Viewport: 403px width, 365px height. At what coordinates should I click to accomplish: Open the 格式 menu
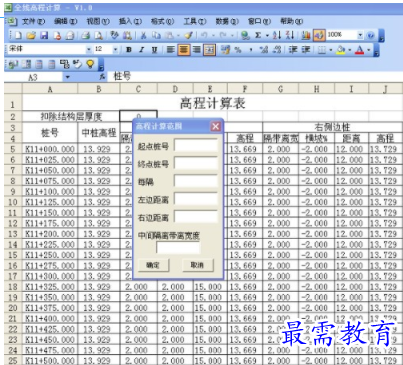pos(162,21)
